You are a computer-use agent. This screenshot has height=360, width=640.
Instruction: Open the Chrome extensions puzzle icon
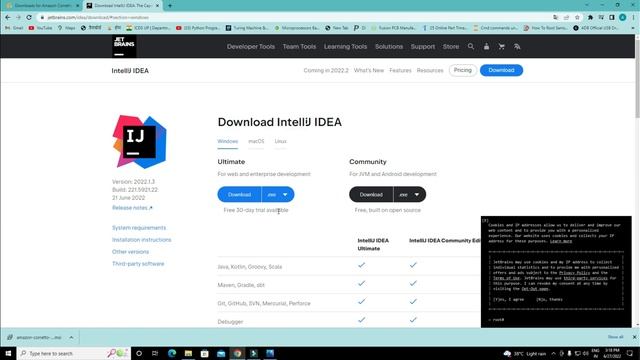[x=590, y=18]
